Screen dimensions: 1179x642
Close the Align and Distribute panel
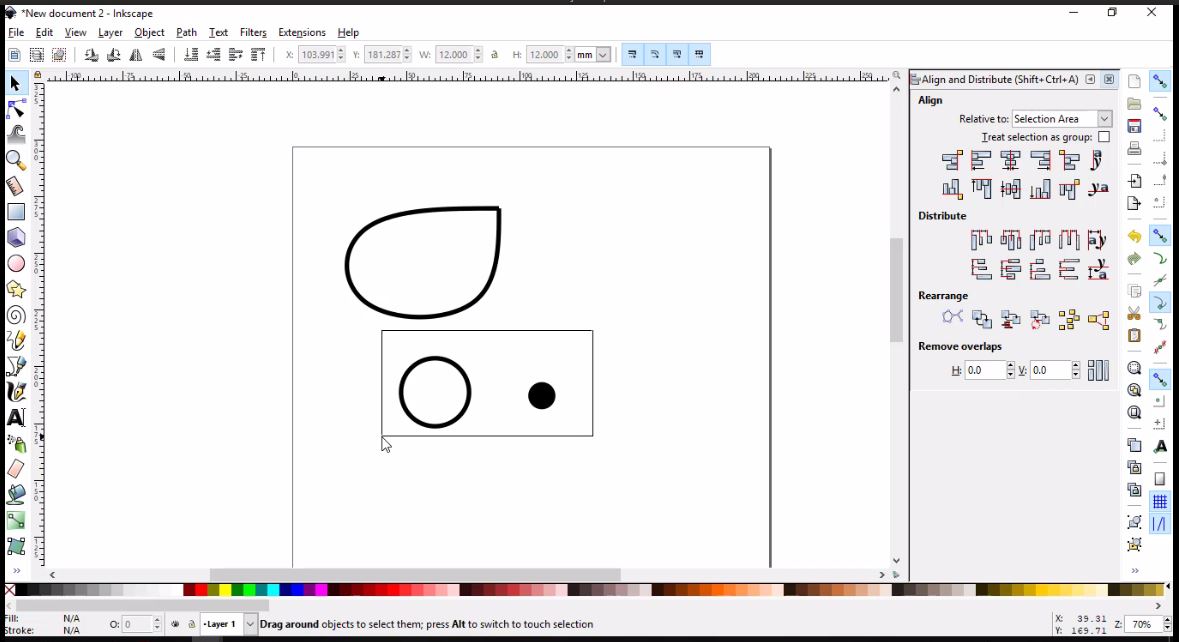coord(1108,79)
